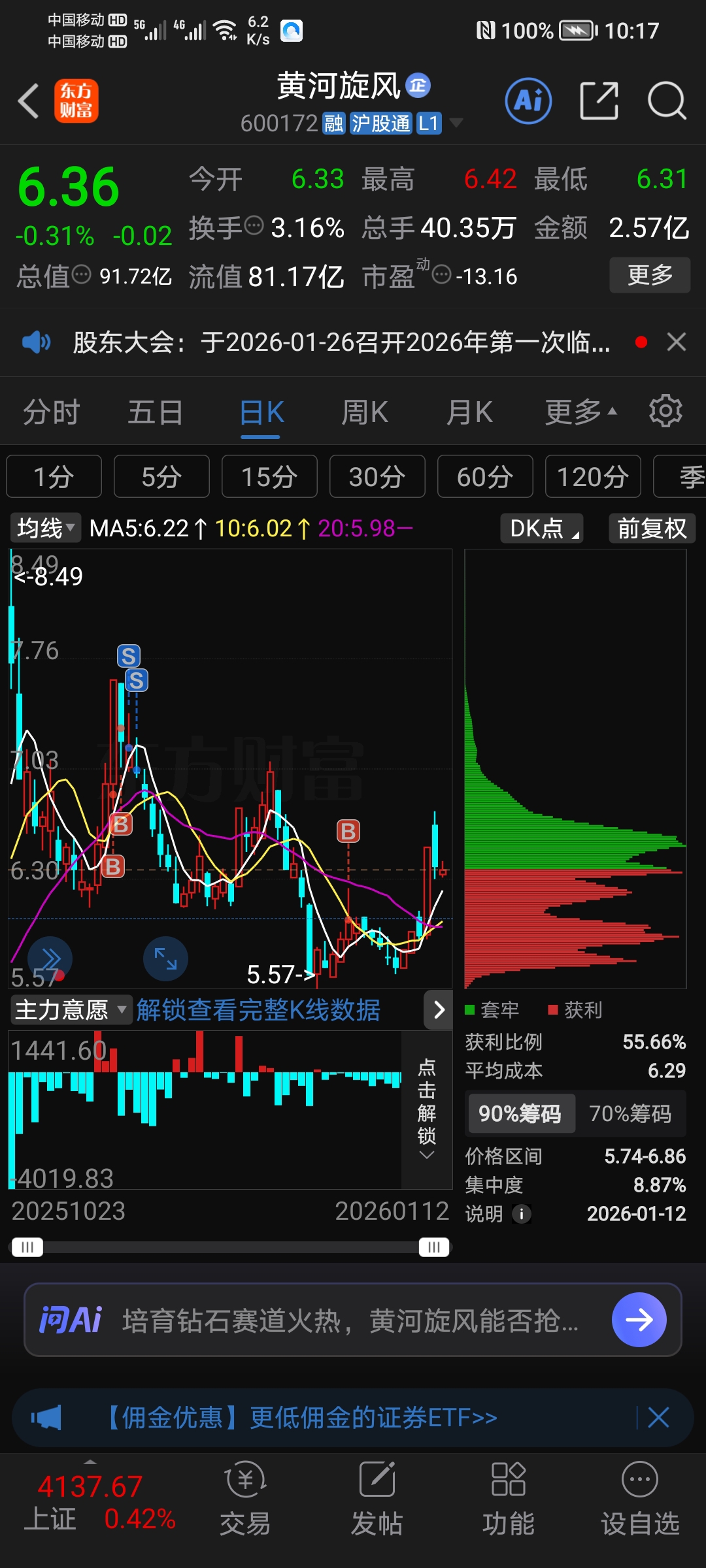Tap 点击解锁 to unlock indicator

pos(427,1101)
